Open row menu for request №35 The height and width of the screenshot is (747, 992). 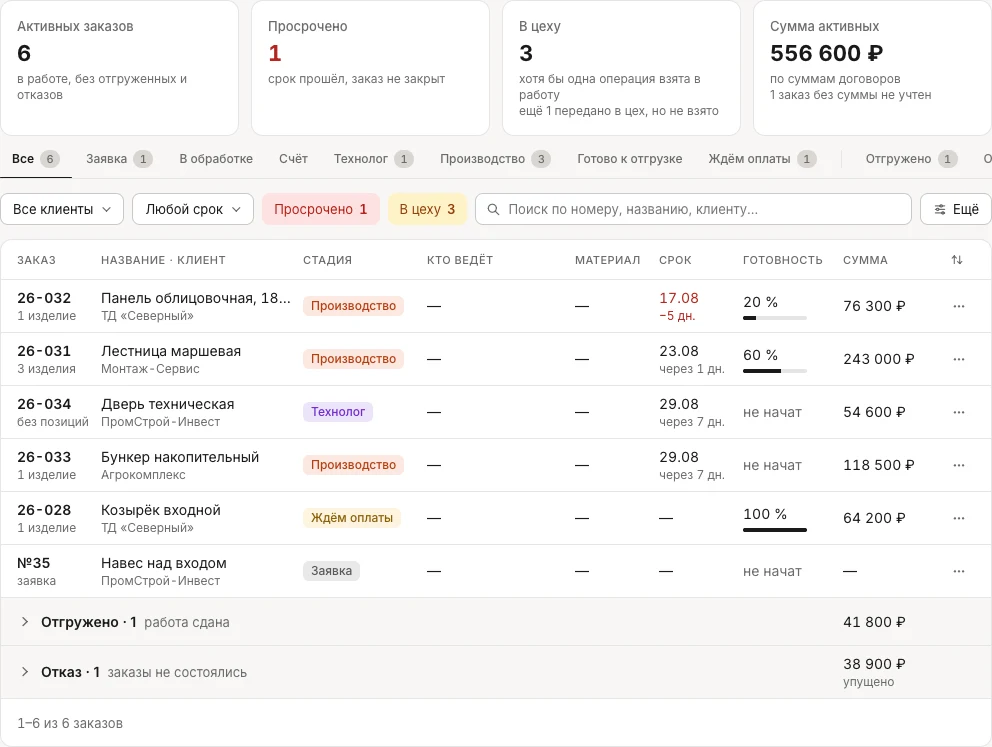(958, 571)
